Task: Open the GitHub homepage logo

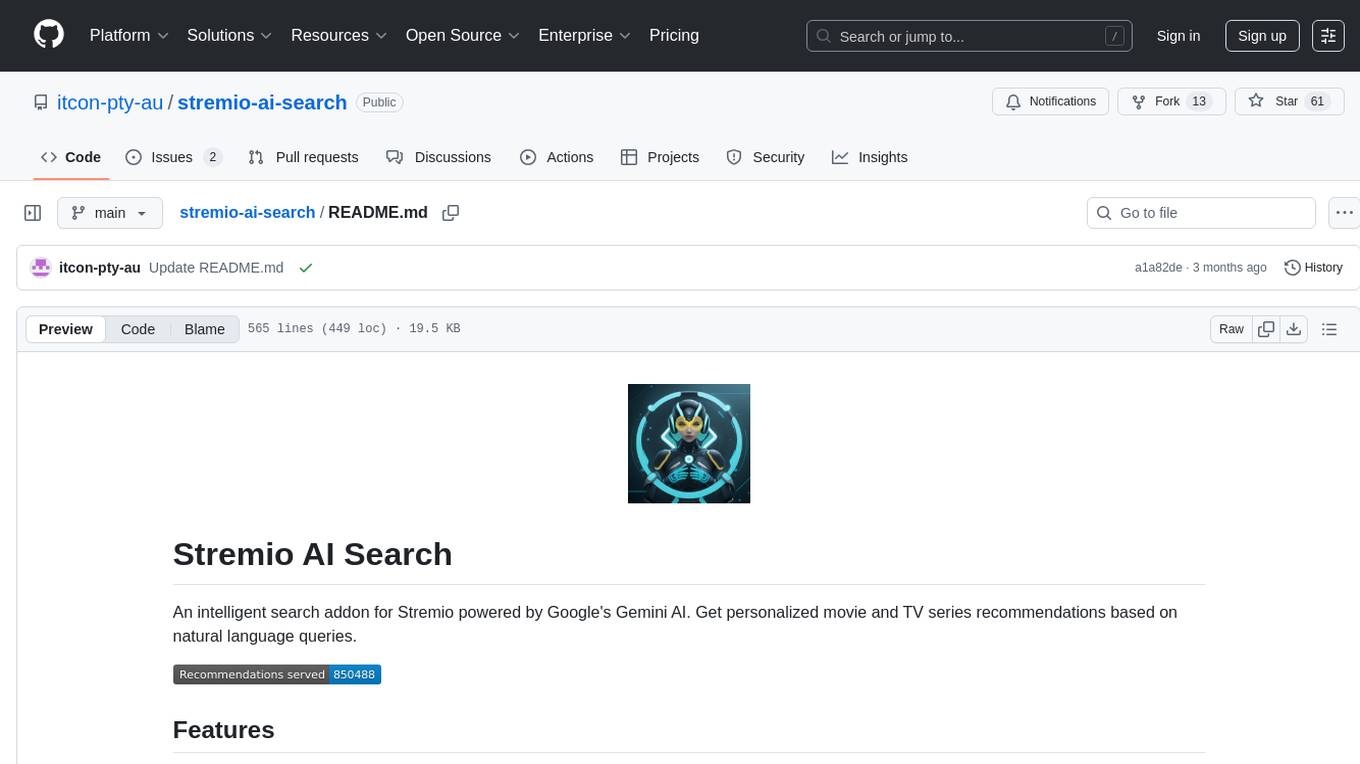Action: coord(49,35)
